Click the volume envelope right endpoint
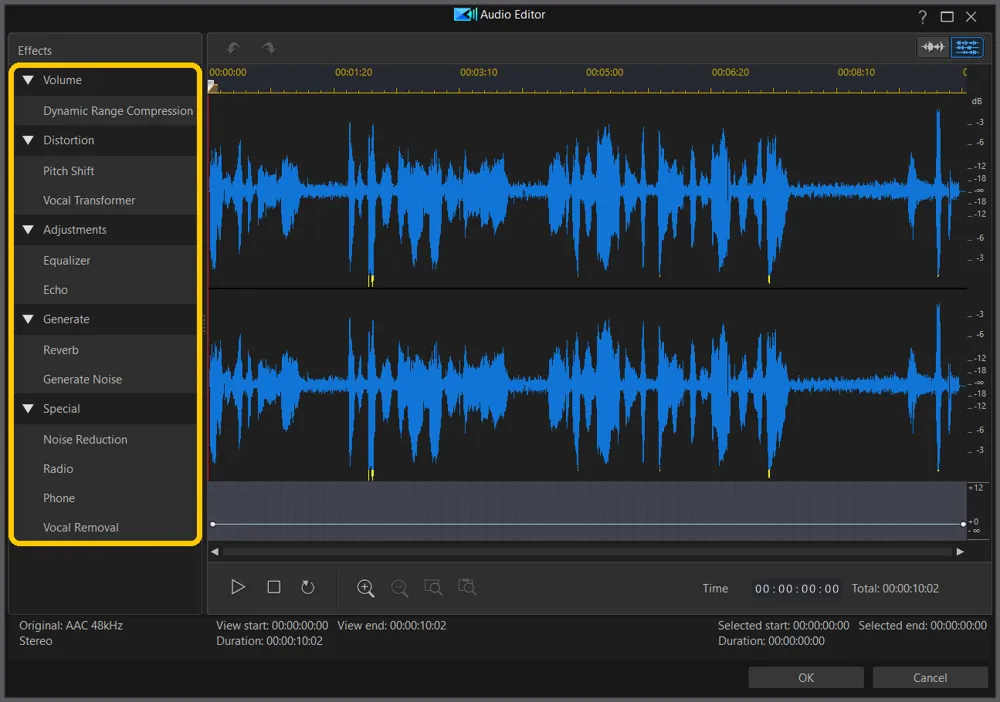This screenshot has height=702, width=1000. 963,524
